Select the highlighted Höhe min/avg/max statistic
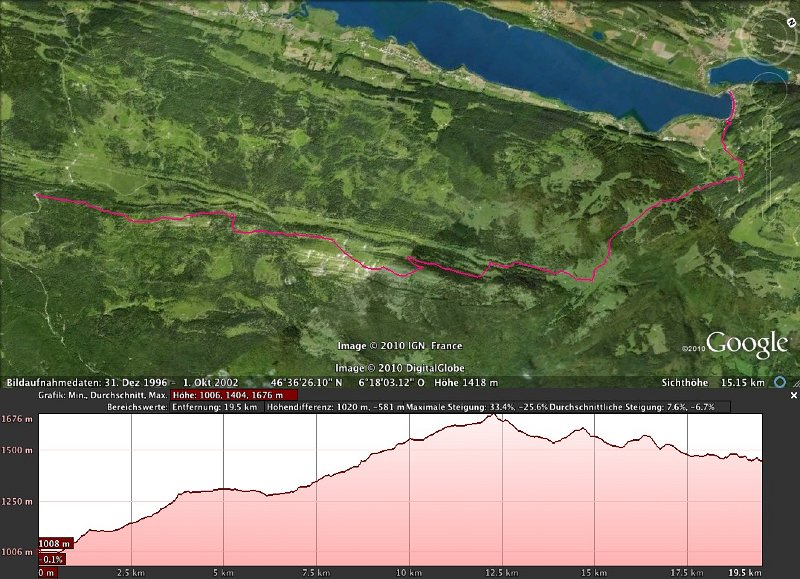 228,395
